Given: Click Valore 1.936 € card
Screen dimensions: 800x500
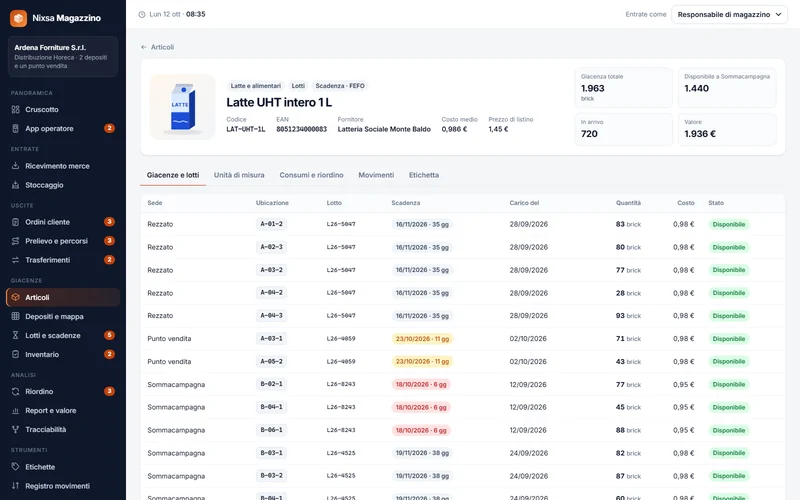Looking at the screenshot, I should [x=727, y=130].
